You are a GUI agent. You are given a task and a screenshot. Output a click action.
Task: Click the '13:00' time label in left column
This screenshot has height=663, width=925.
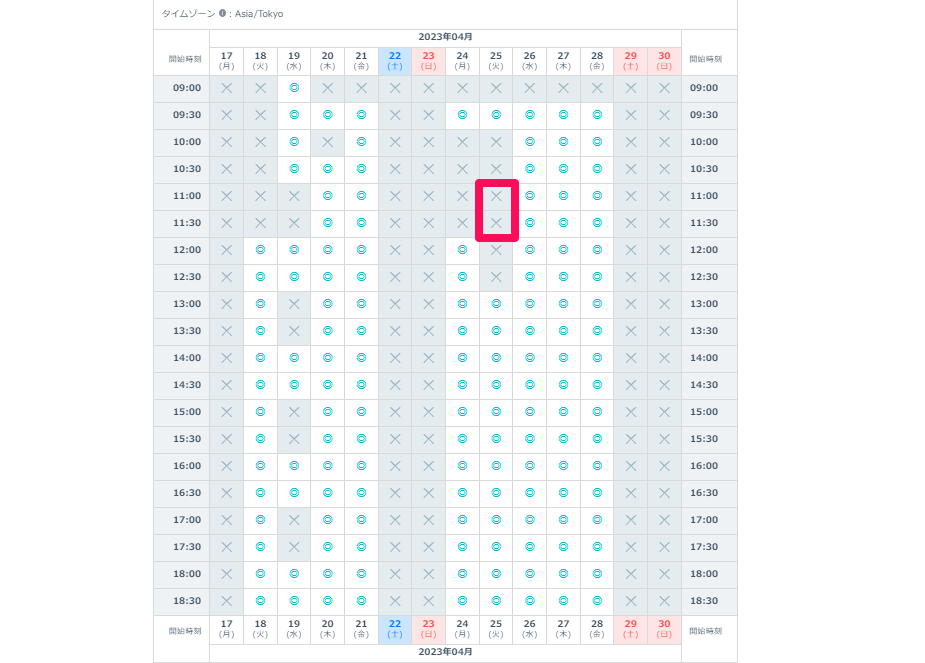pos(187,304)
